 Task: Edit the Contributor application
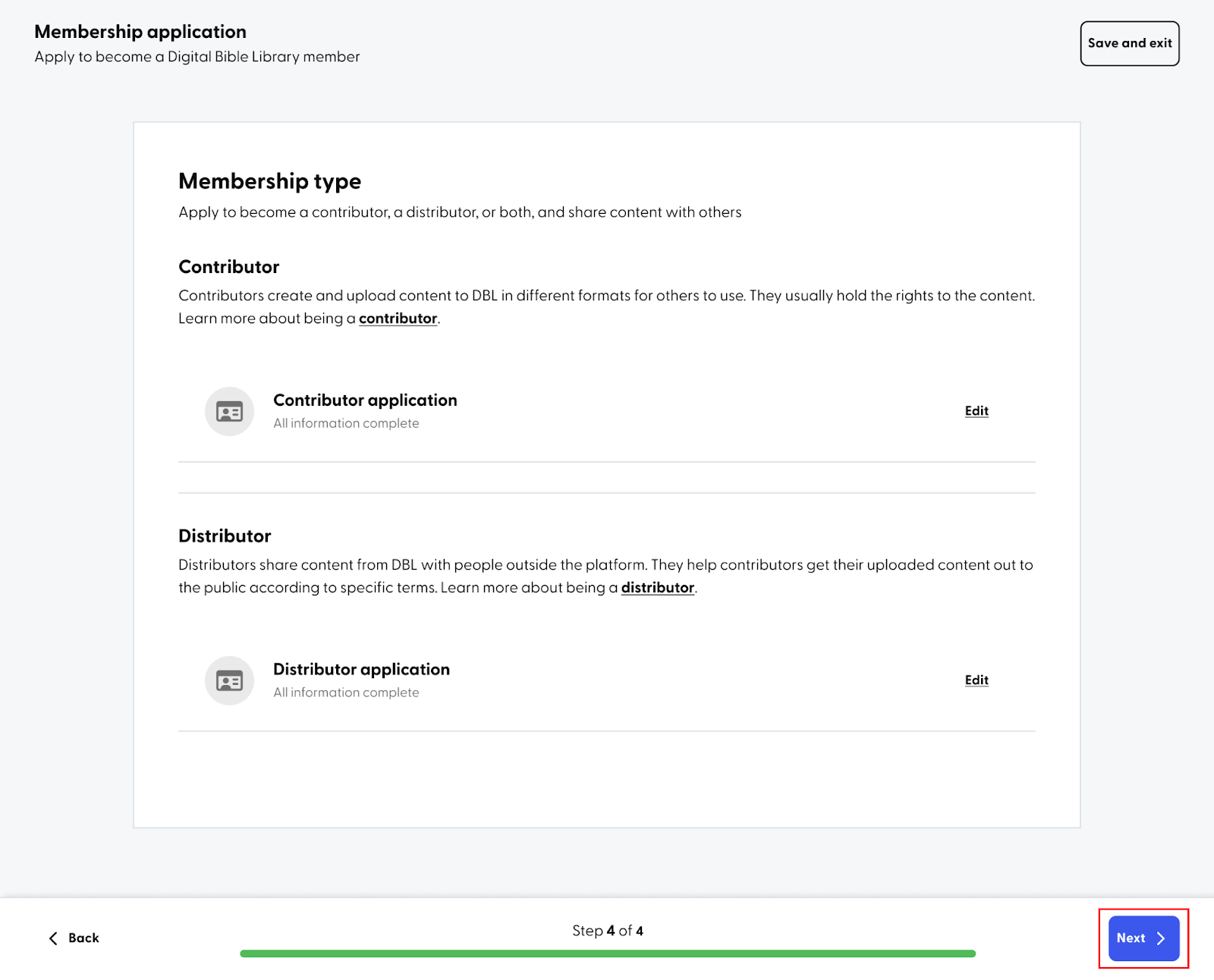tap(977, 410)
